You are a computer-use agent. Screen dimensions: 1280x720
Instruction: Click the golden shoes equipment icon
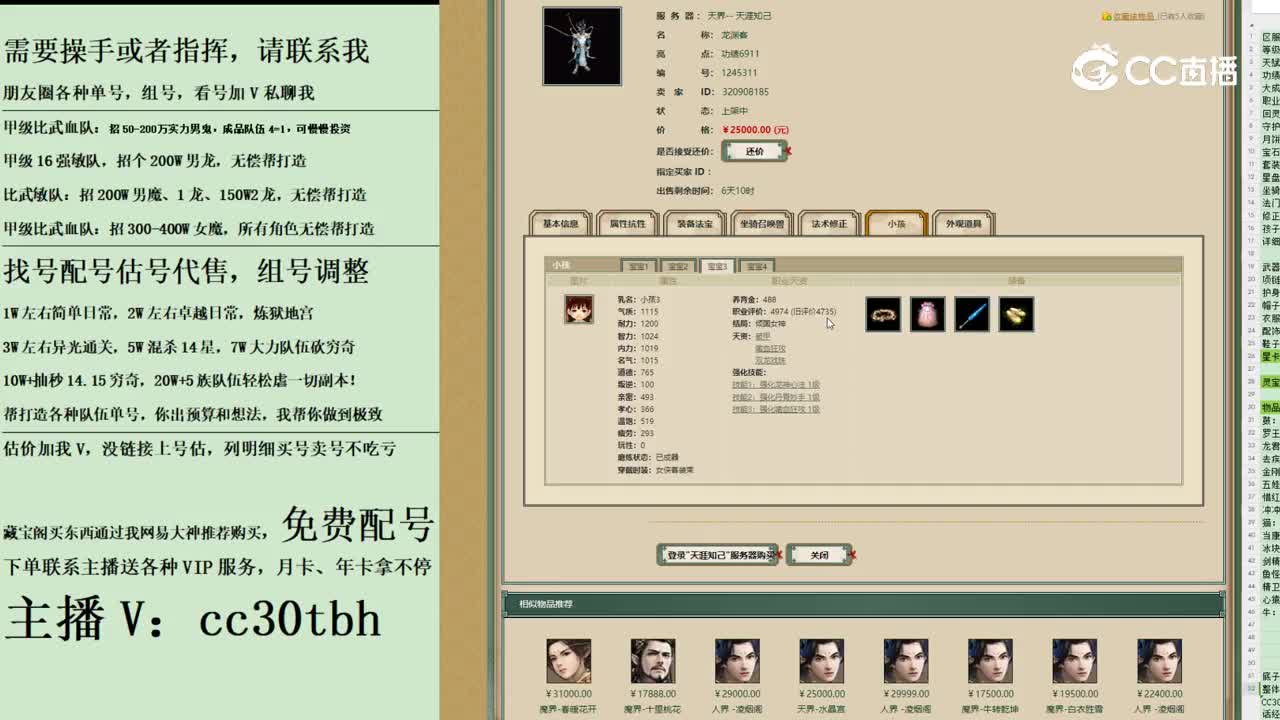1016,314
